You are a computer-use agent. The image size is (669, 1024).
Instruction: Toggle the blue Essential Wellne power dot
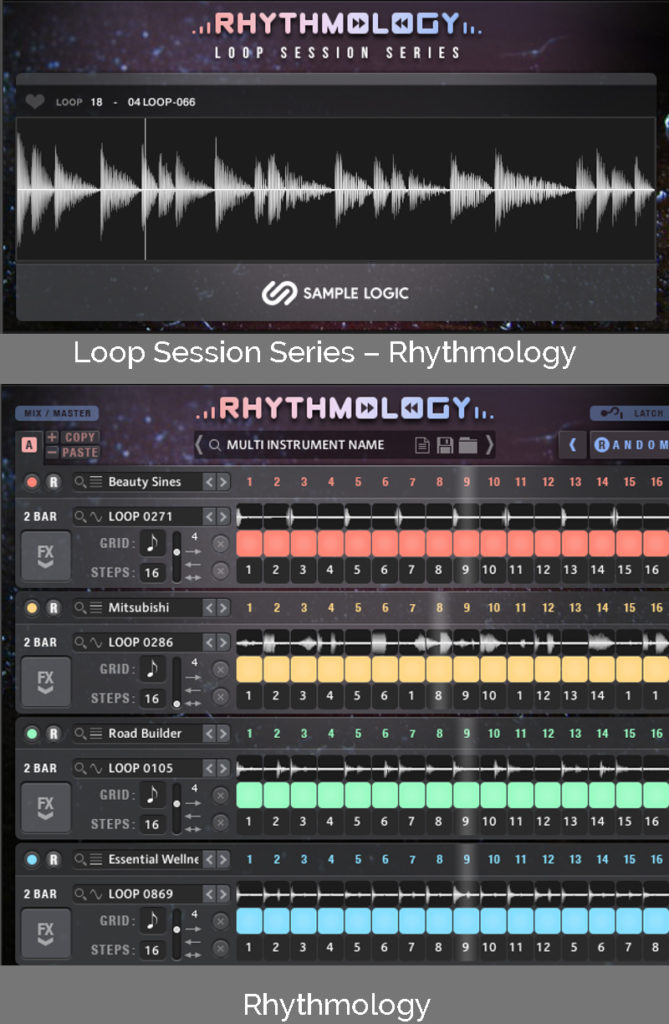pos(31,859)
